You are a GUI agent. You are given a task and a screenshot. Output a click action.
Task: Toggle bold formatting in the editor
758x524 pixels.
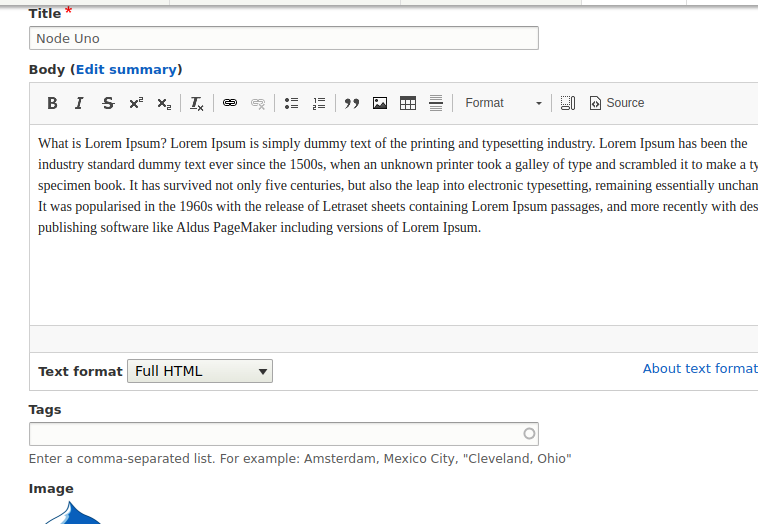pyautogui.click(x=52, y=103)
